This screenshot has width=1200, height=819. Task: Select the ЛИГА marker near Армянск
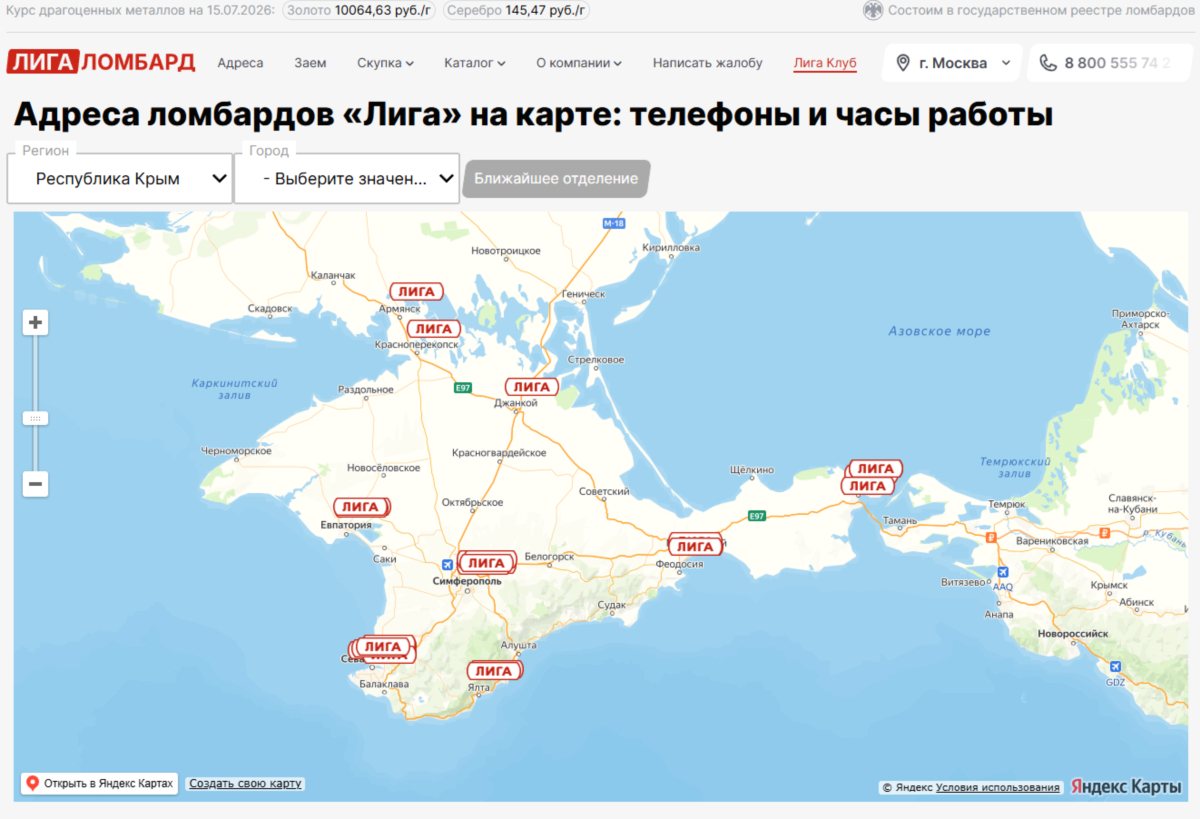416,292
